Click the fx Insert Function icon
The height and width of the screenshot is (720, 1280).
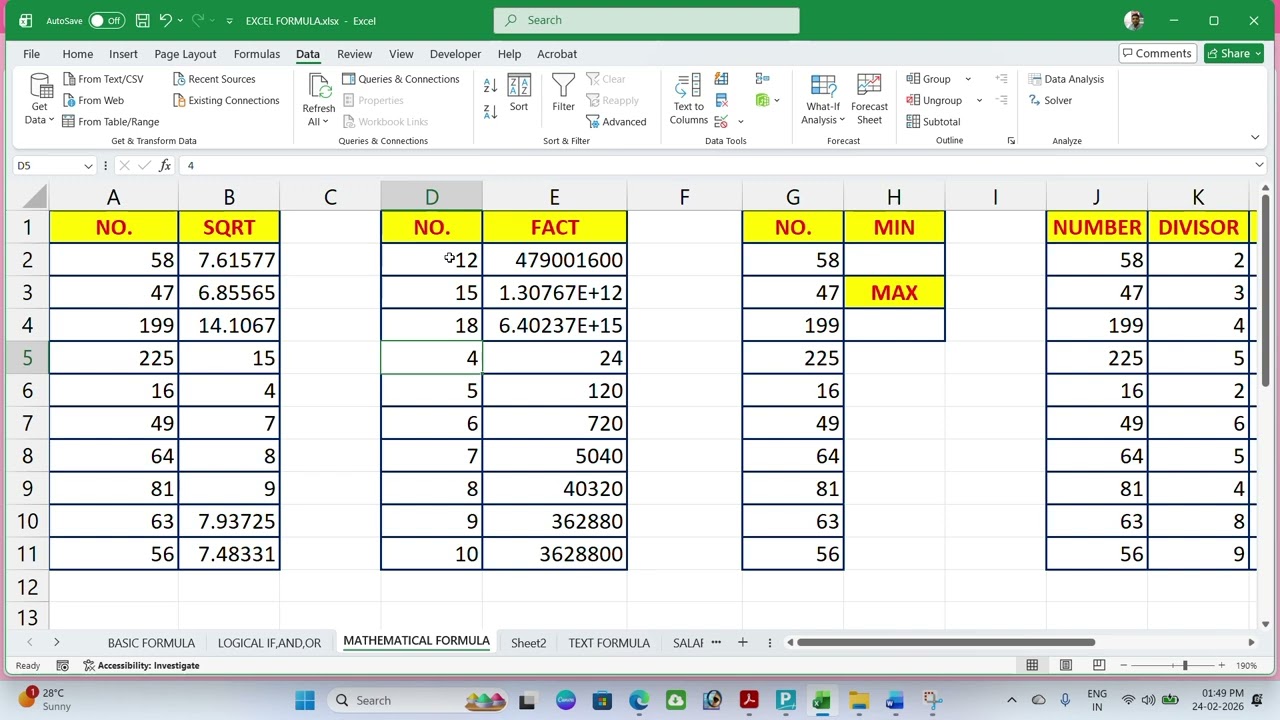(166, 165)
